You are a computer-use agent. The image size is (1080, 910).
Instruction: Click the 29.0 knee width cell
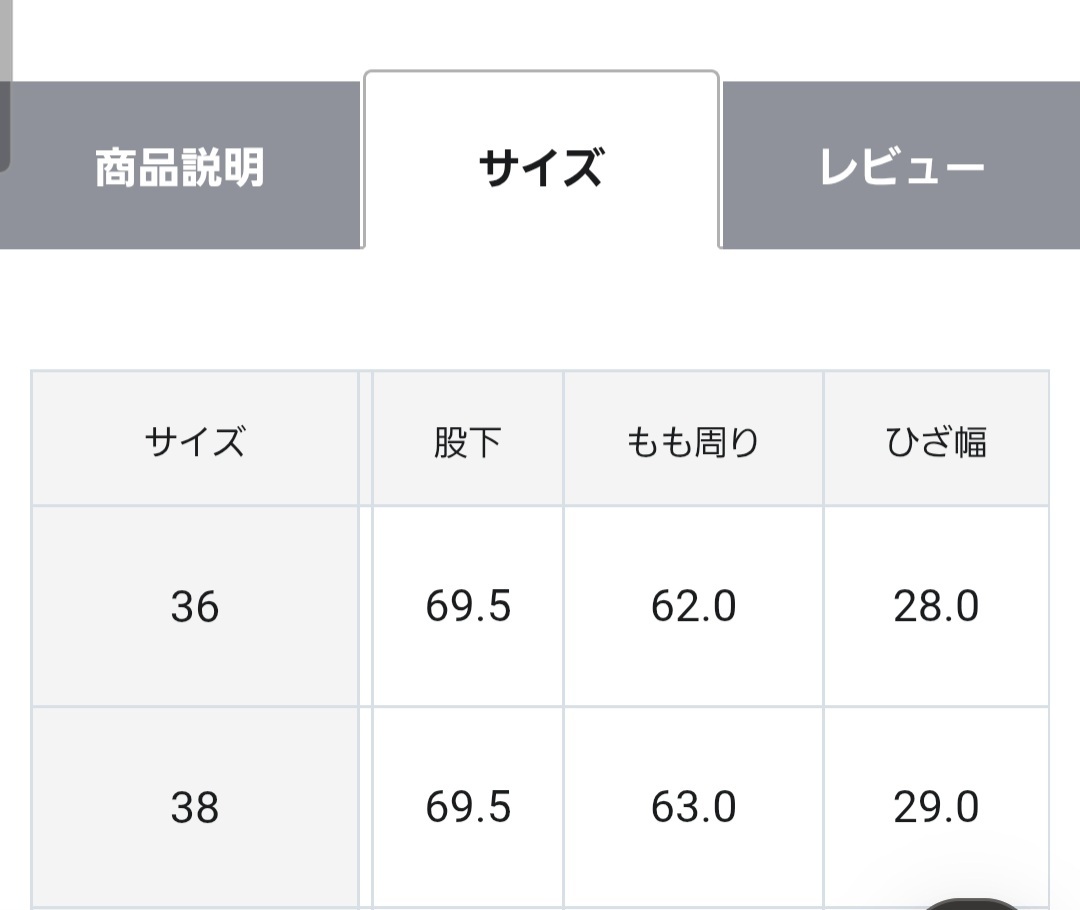pyautogui.click(x=936, y=807)
